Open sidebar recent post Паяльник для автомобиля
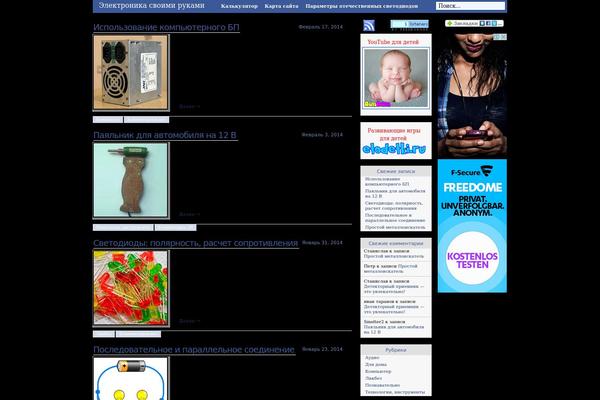600x400 pixels. coord(395,193)
